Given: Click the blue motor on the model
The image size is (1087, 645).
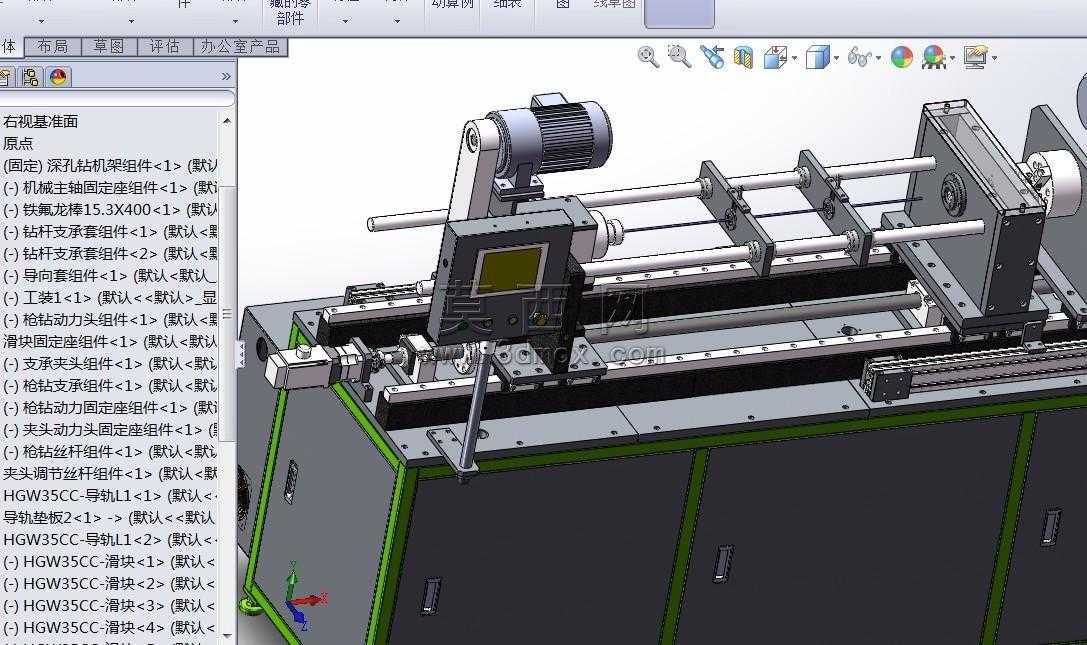Looking at the screenshot, I should (555, 135).
